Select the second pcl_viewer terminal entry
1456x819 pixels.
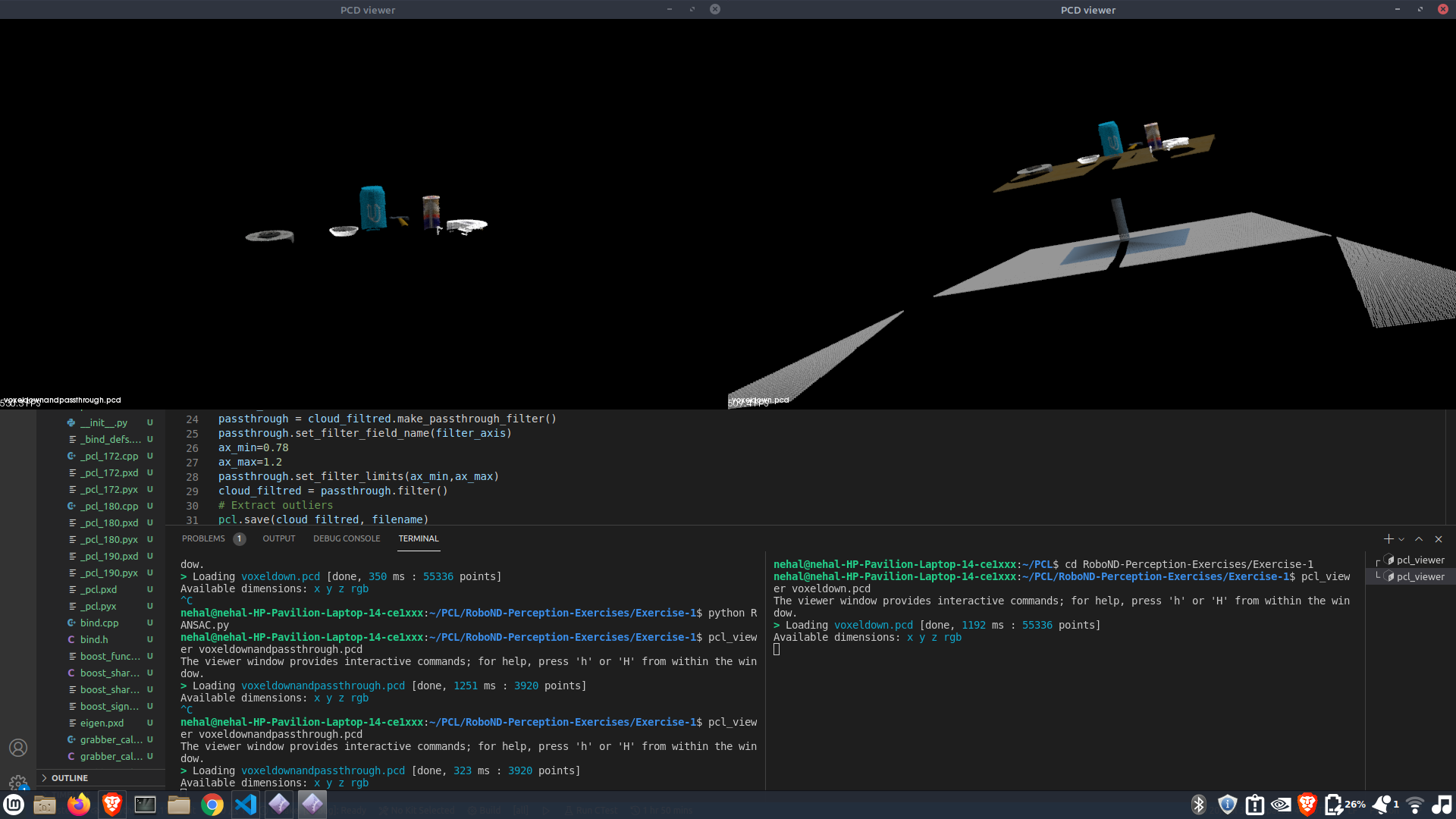coord(1420,576)
